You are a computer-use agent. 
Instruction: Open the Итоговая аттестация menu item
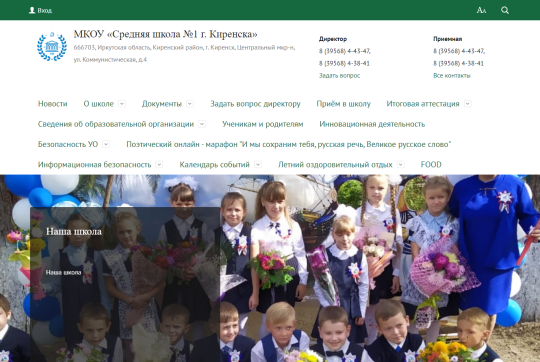point(423,104)
